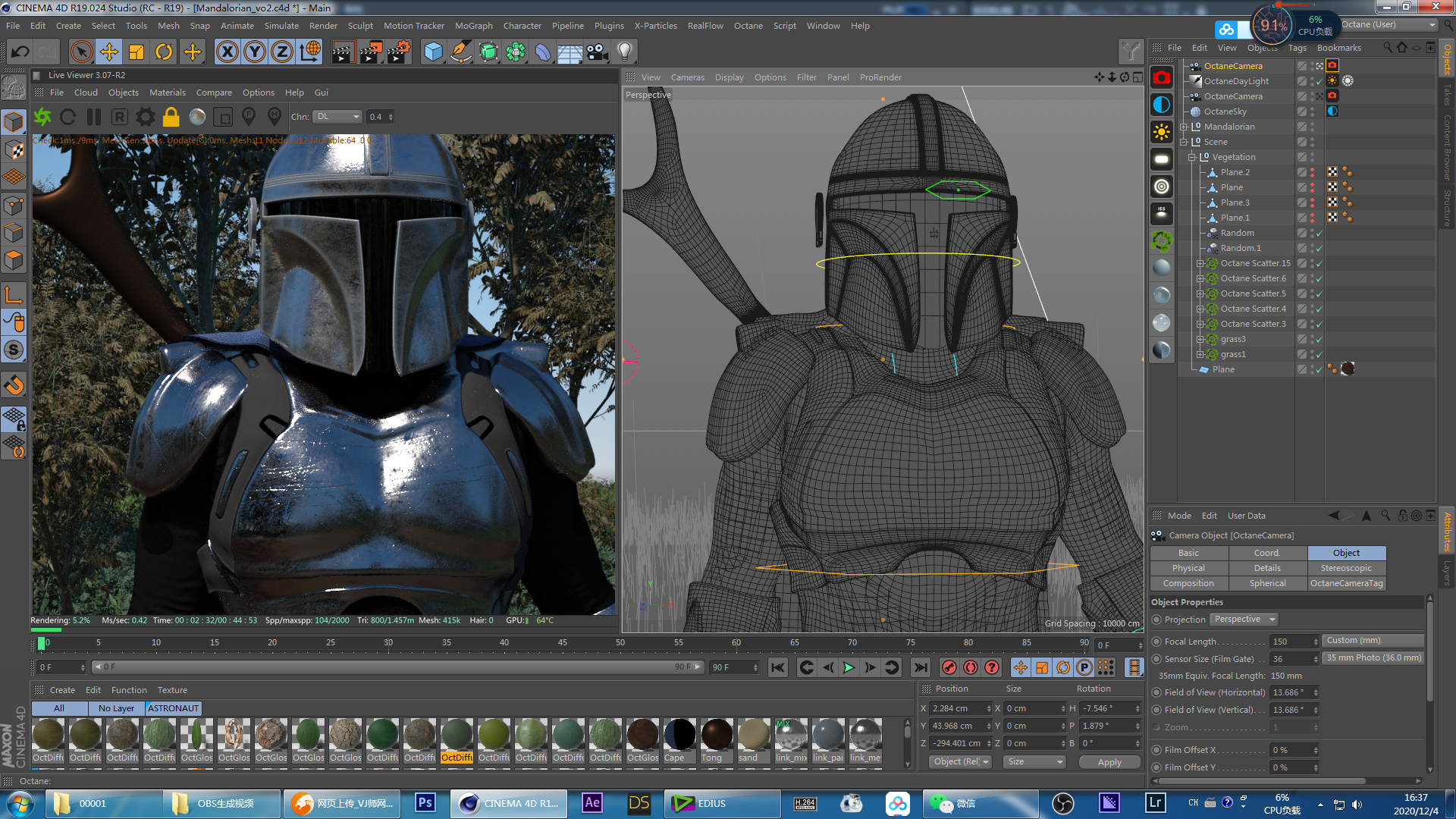Open the Object (Rel) coordinate dropdown
Screen dimensions: 1456x819
pyautogui.click(x=961, y=762)
